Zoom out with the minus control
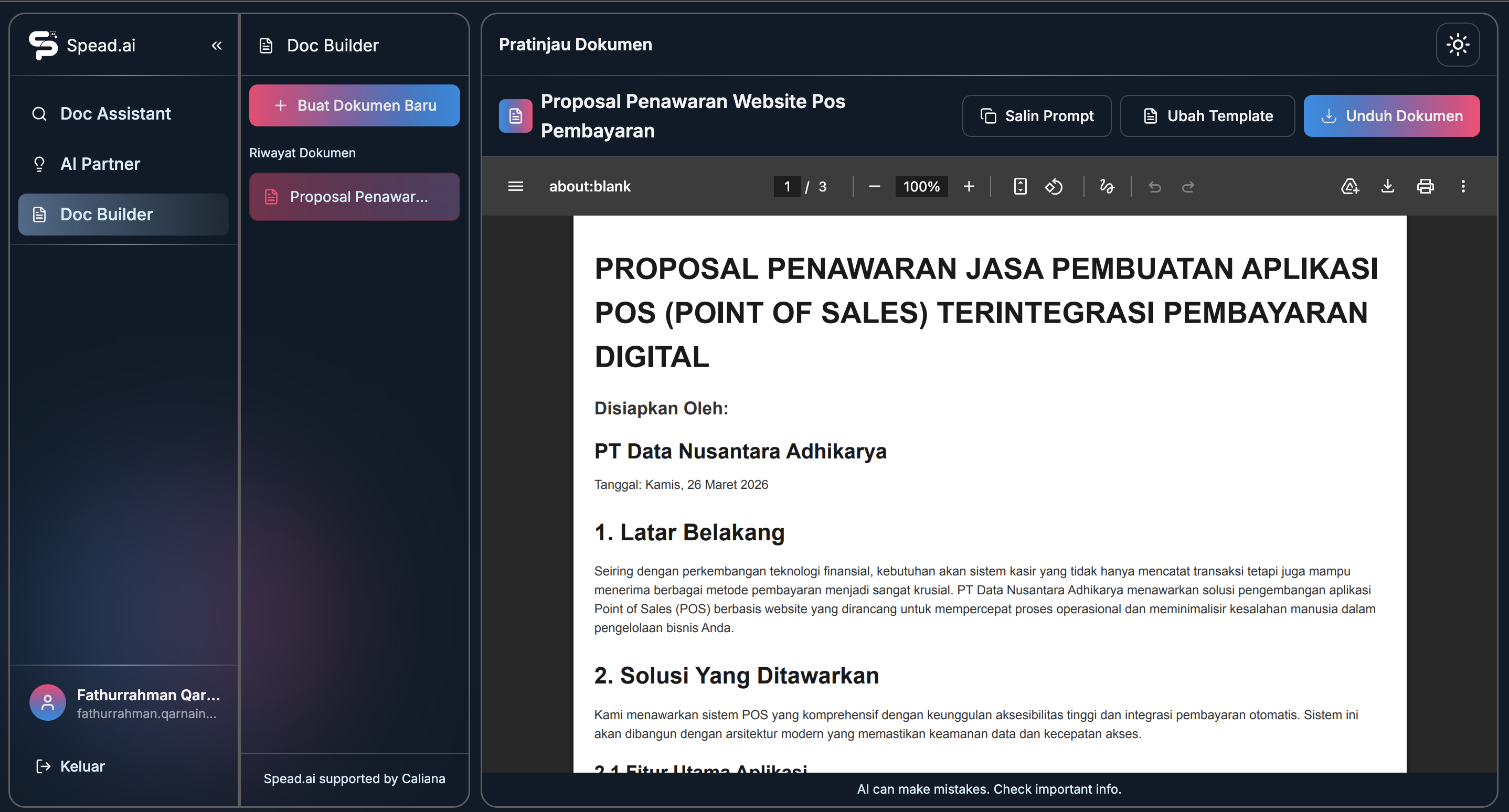Screen dimensions: 1509x812 (874, 186)
